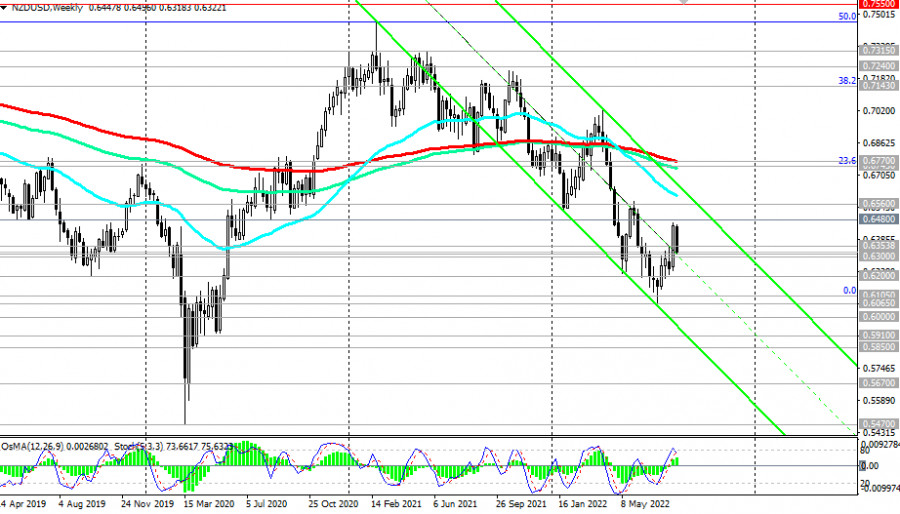
Task: Click the 0.73150 level price tag
Action: pos(878,50)
